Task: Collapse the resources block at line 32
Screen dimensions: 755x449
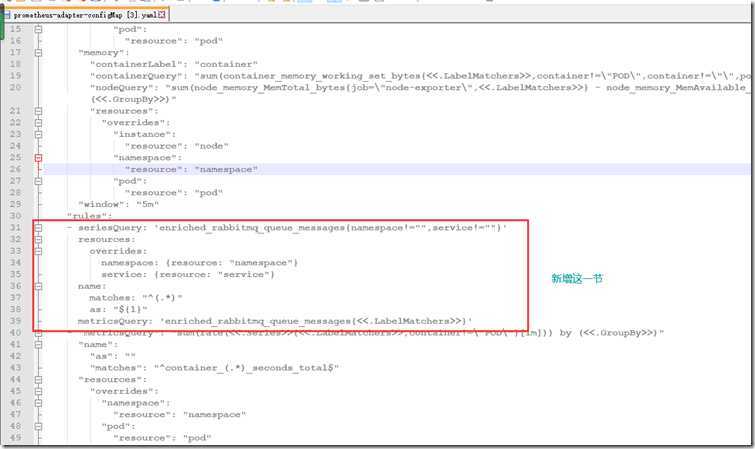Action: (x=38, y=239)
